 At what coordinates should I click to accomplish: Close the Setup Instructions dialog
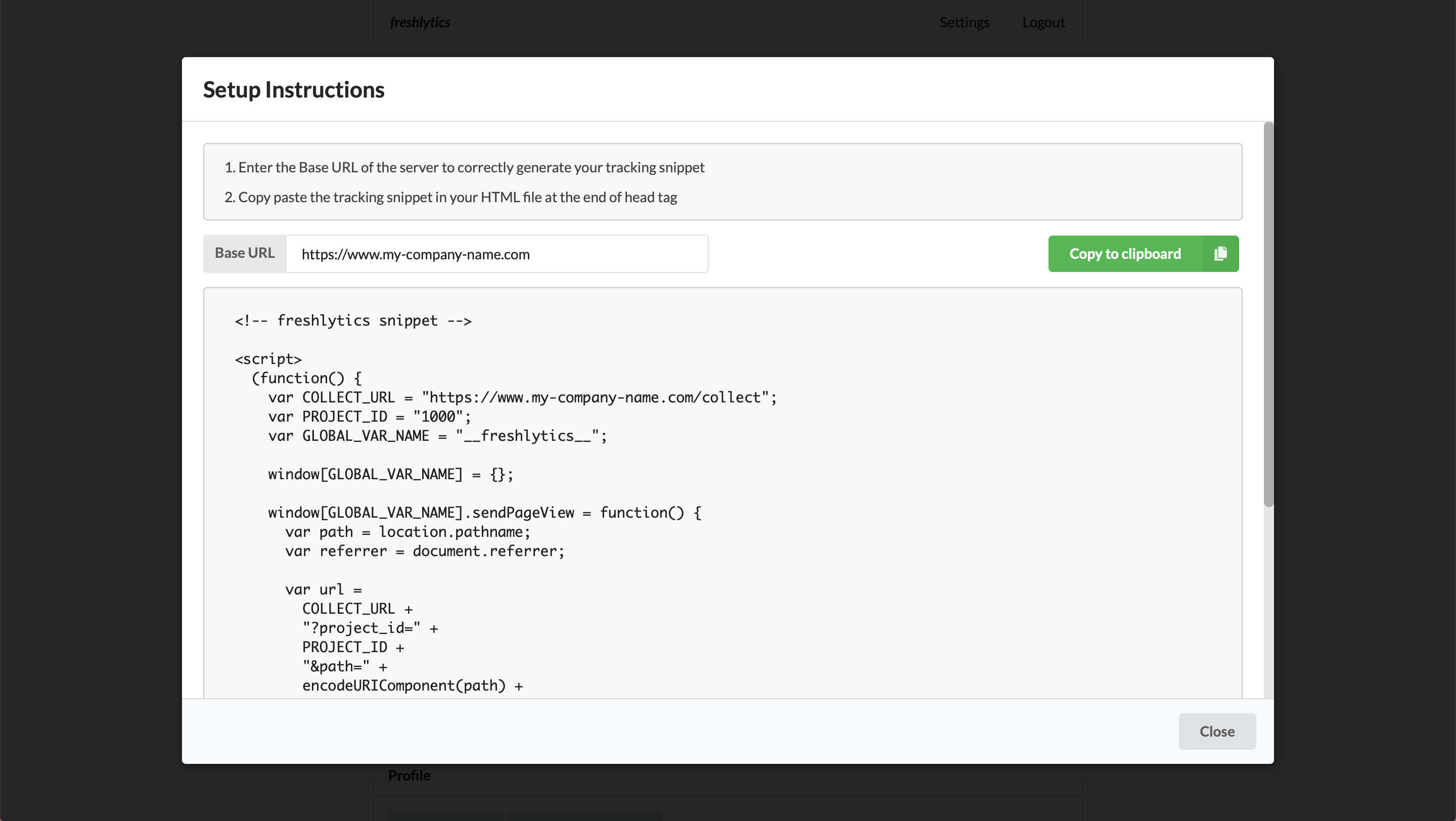coord(1216,731)
